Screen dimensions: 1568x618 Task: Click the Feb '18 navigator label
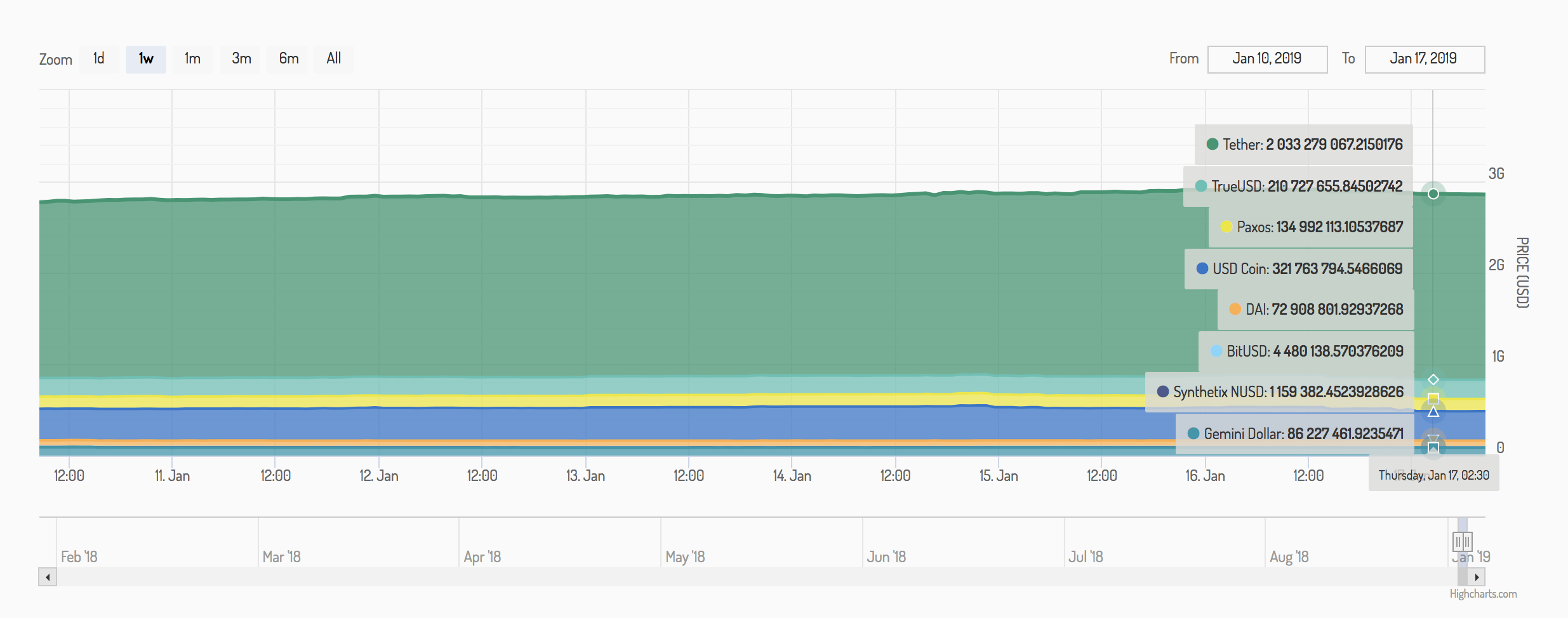click(x=79, y=557)
